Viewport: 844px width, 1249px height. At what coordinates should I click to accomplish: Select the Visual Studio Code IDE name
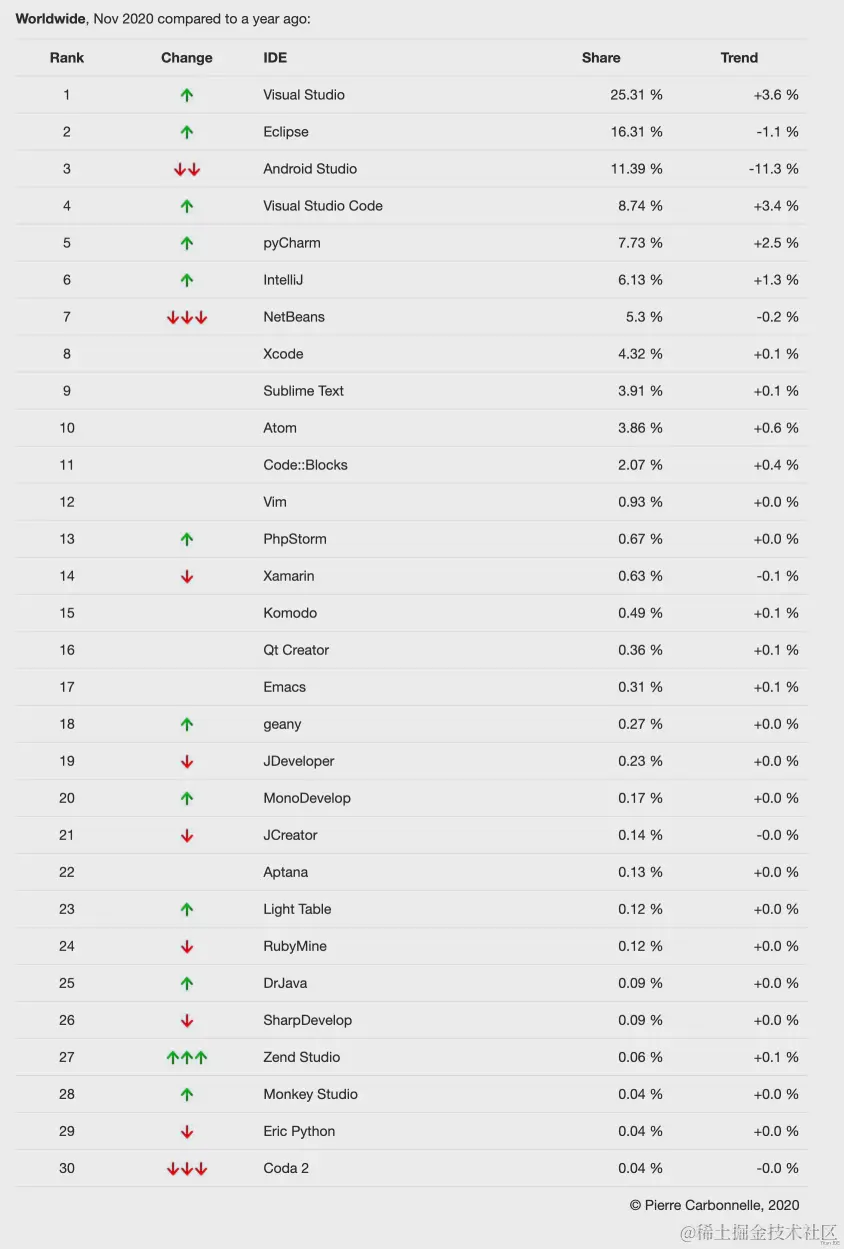pos(323,206)
